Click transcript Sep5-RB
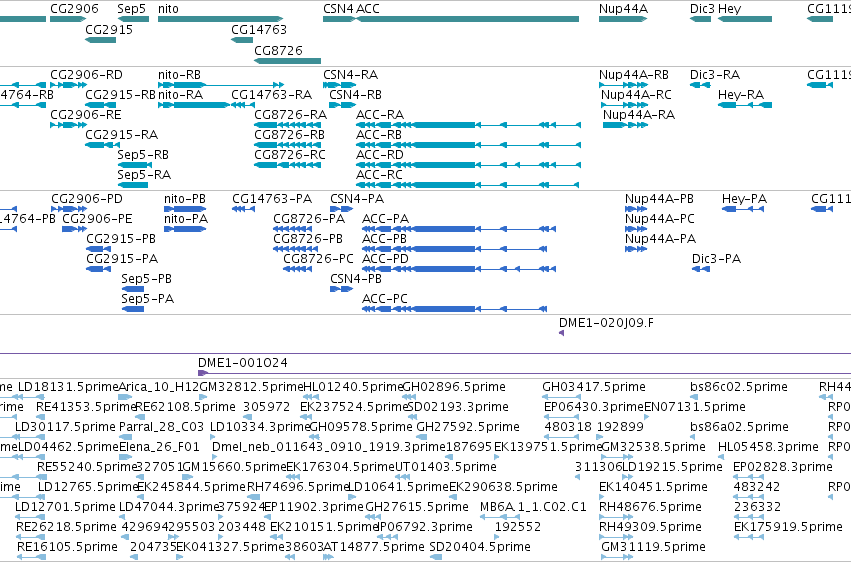This screenshot has height=562, width=851. click(x=135, y=165)
